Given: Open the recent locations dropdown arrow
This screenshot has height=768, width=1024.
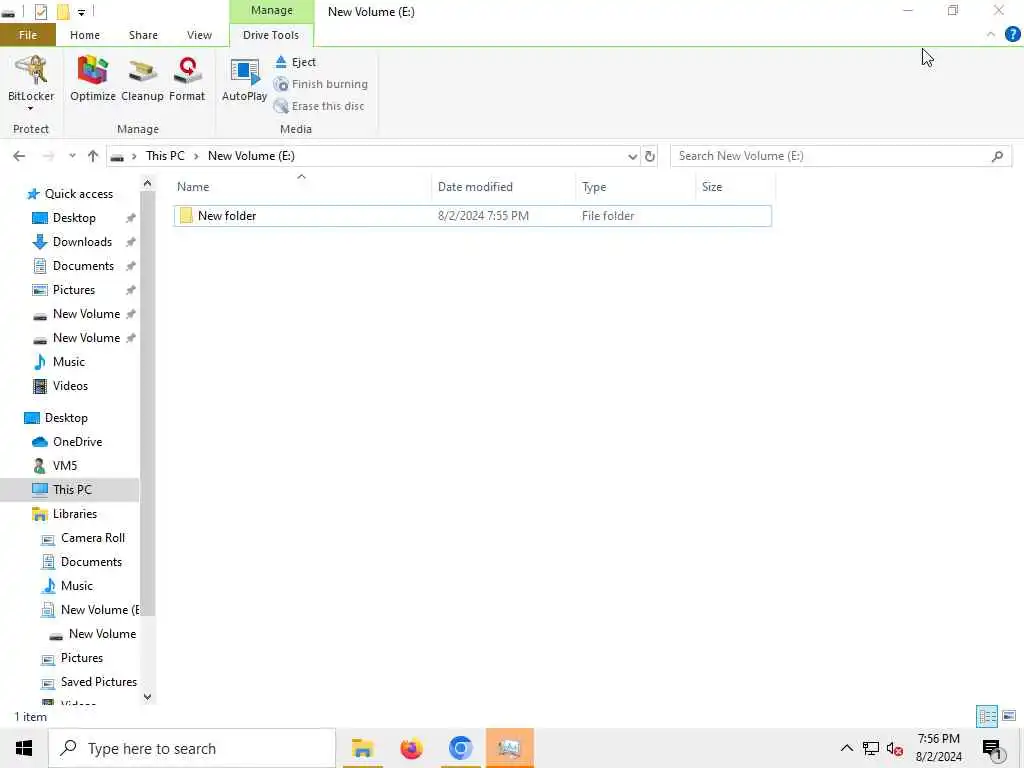Looking at the screenshot, I should (x=72, y=156).
